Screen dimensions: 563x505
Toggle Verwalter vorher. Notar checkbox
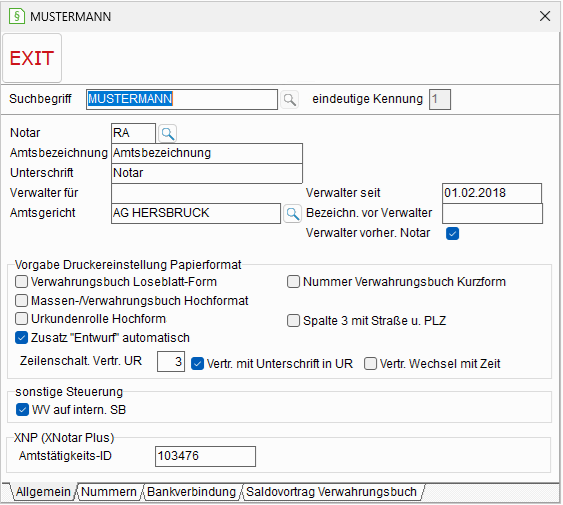(452, 233)
